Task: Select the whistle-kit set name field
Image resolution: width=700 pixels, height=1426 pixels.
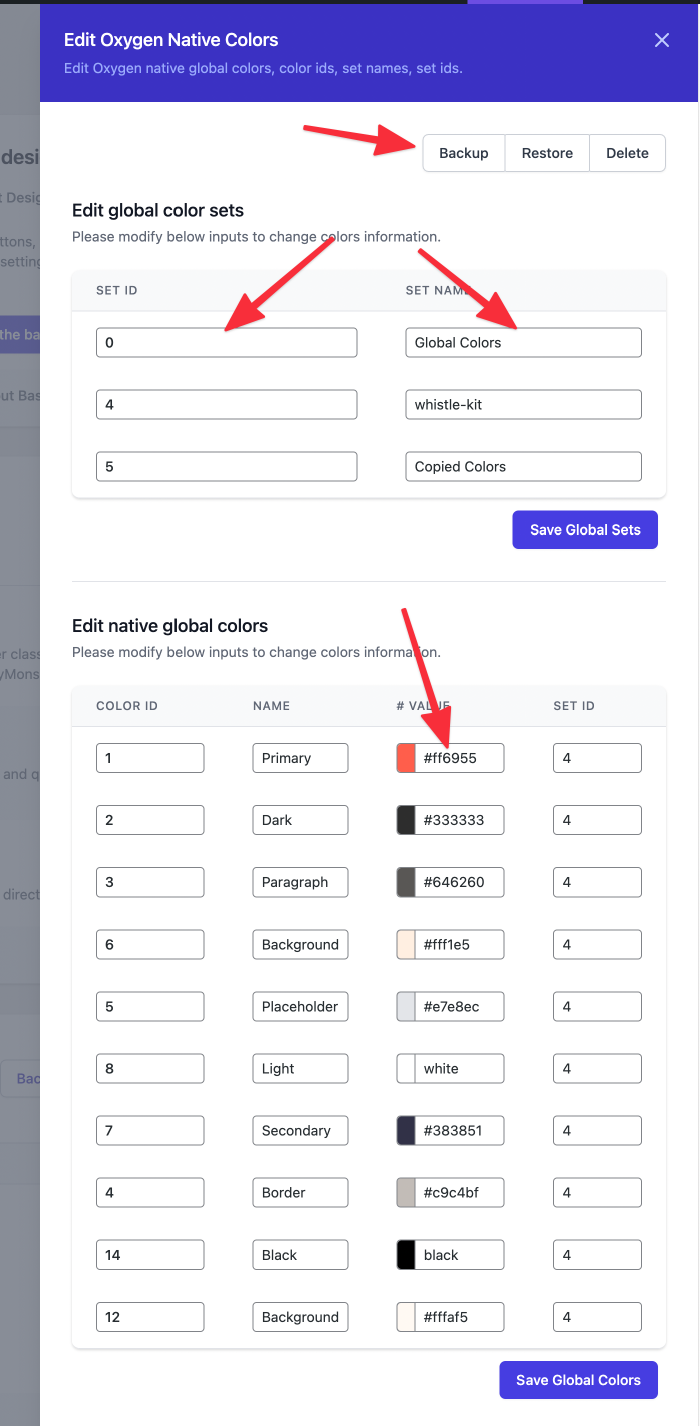Action: [x=522, y=404]
